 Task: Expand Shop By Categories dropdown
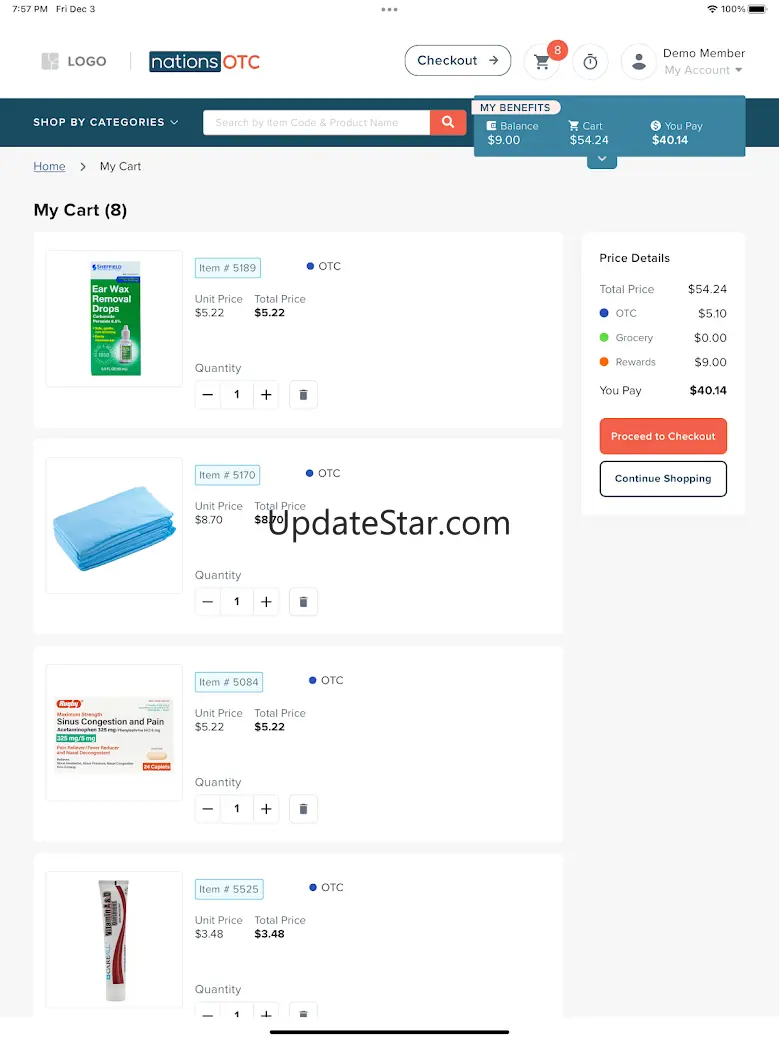pos(106,122)
